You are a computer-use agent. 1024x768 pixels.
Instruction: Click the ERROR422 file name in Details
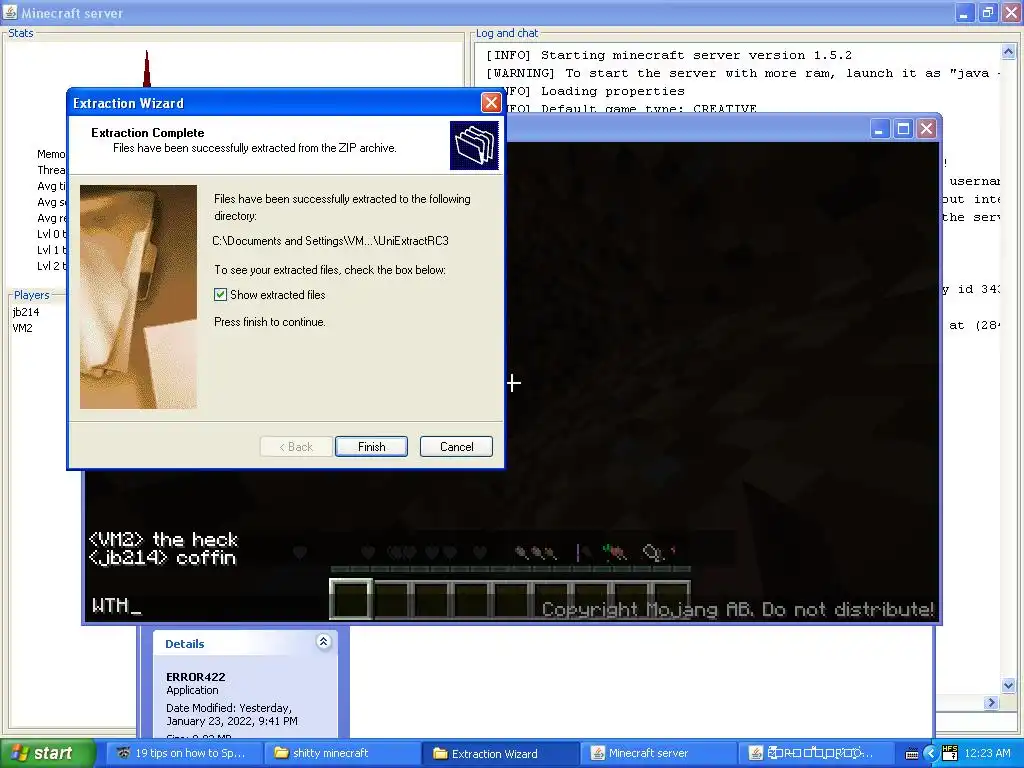[195, 677]
